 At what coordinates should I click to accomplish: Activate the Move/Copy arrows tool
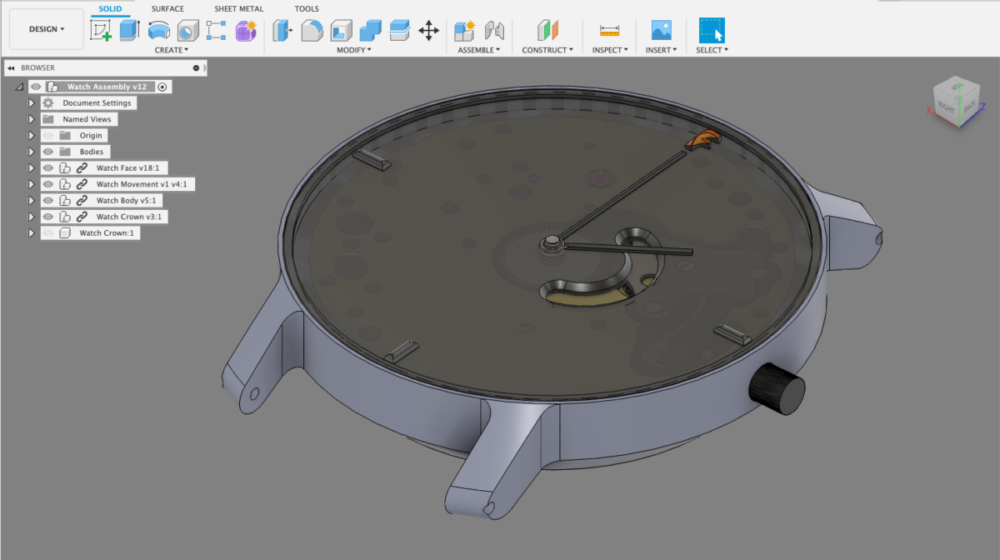pyautogui.click(x=428, y=31)
